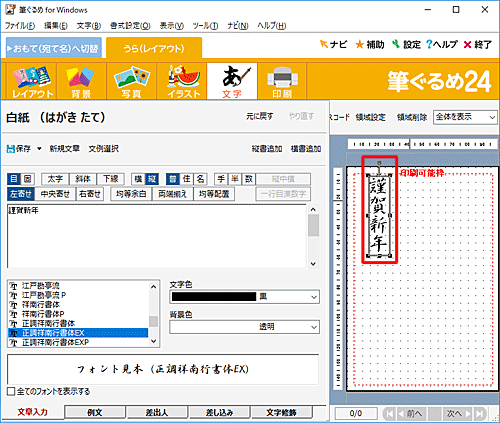This screenshot has width=500, height=423.
Task: Open the イラスト (Illustration) icon
Action: [182, 81]
